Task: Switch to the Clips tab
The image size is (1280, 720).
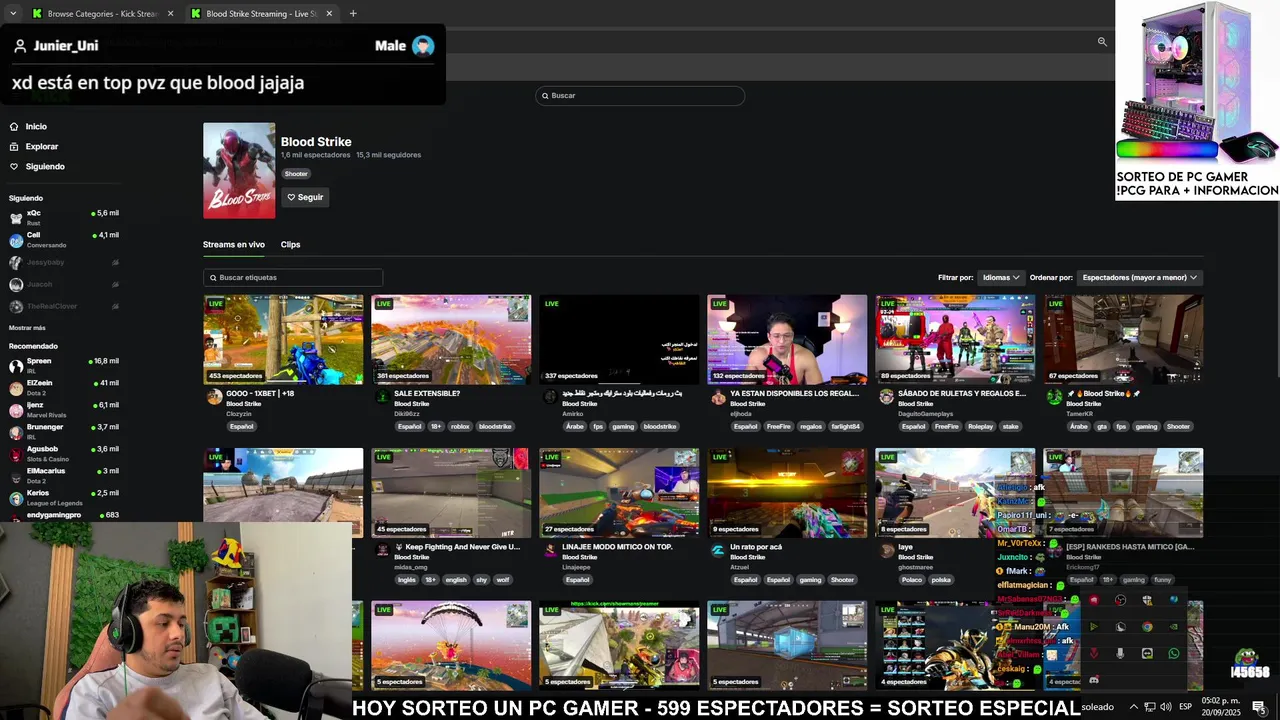Action: (290, 244)
